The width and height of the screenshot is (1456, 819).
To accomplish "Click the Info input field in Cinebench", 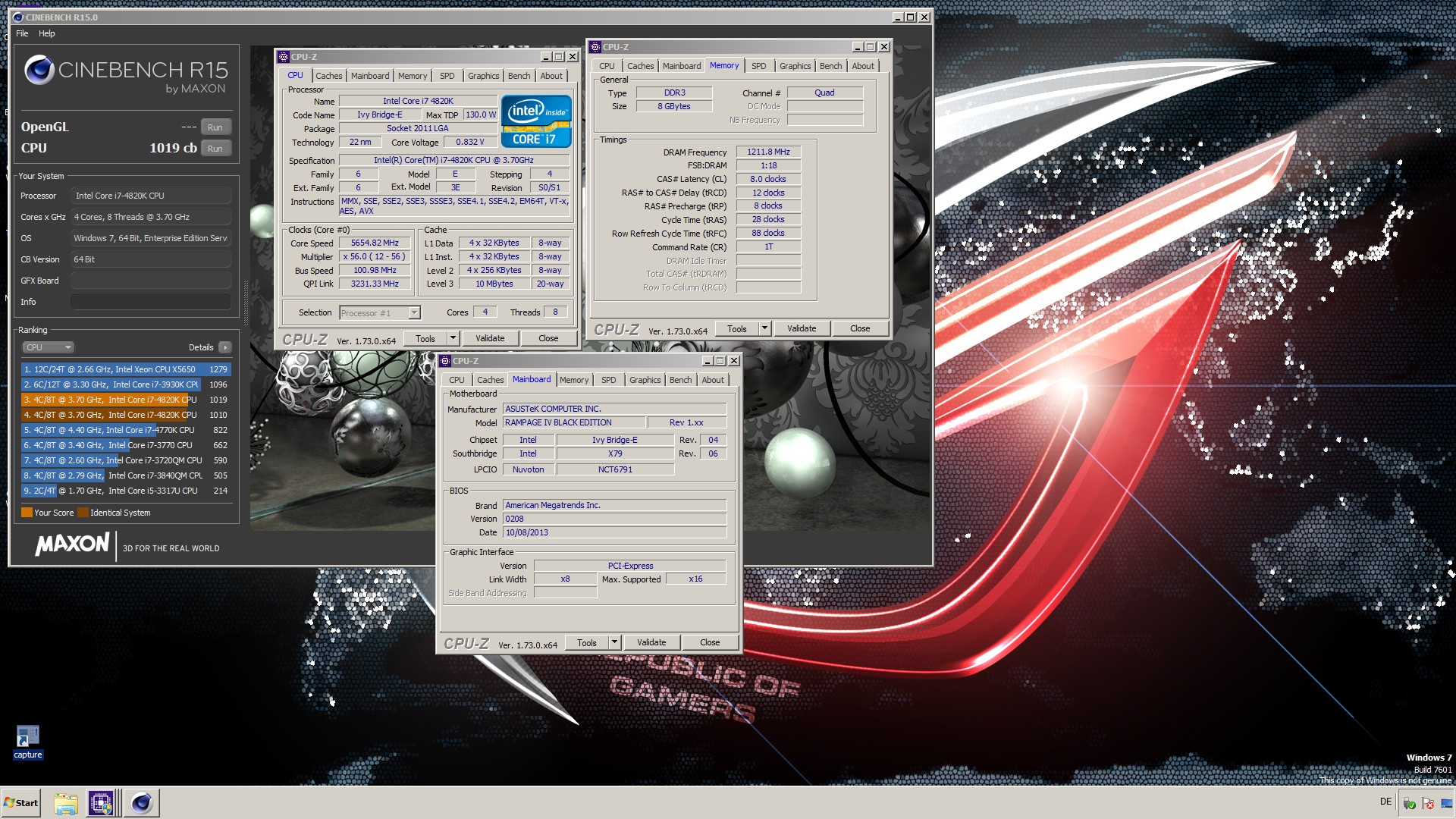I will [x=151, y=302].
